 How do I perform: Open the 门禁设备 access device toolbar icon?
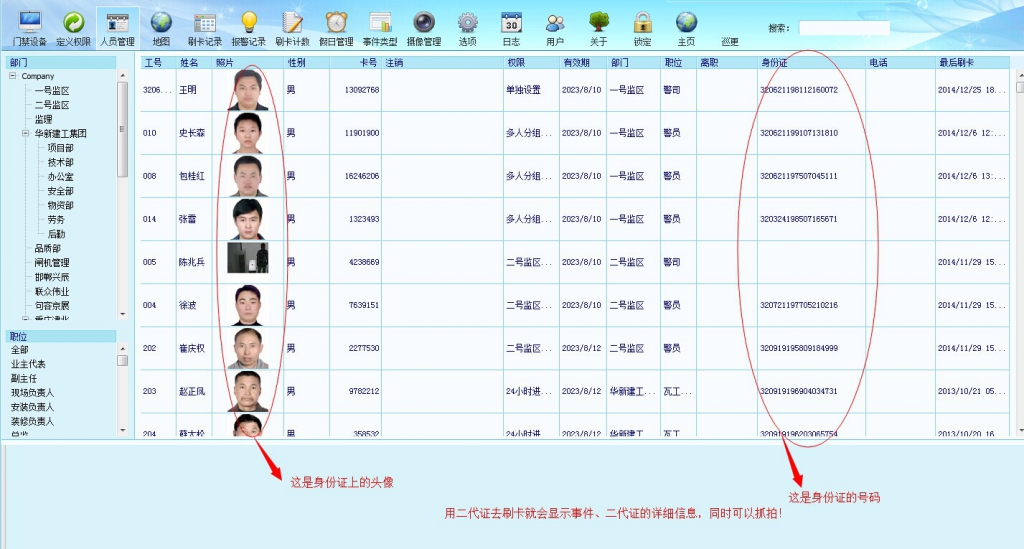30,28
